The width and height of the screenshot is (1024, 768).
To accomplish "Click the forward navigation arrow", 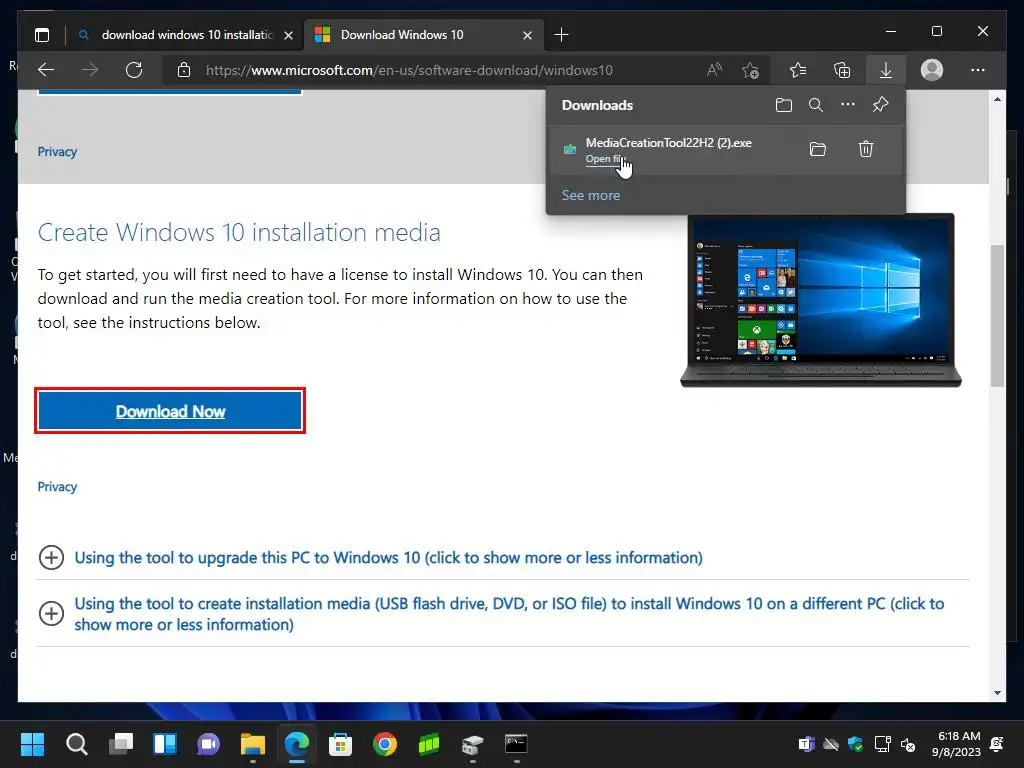I will [x=90, y=70].
